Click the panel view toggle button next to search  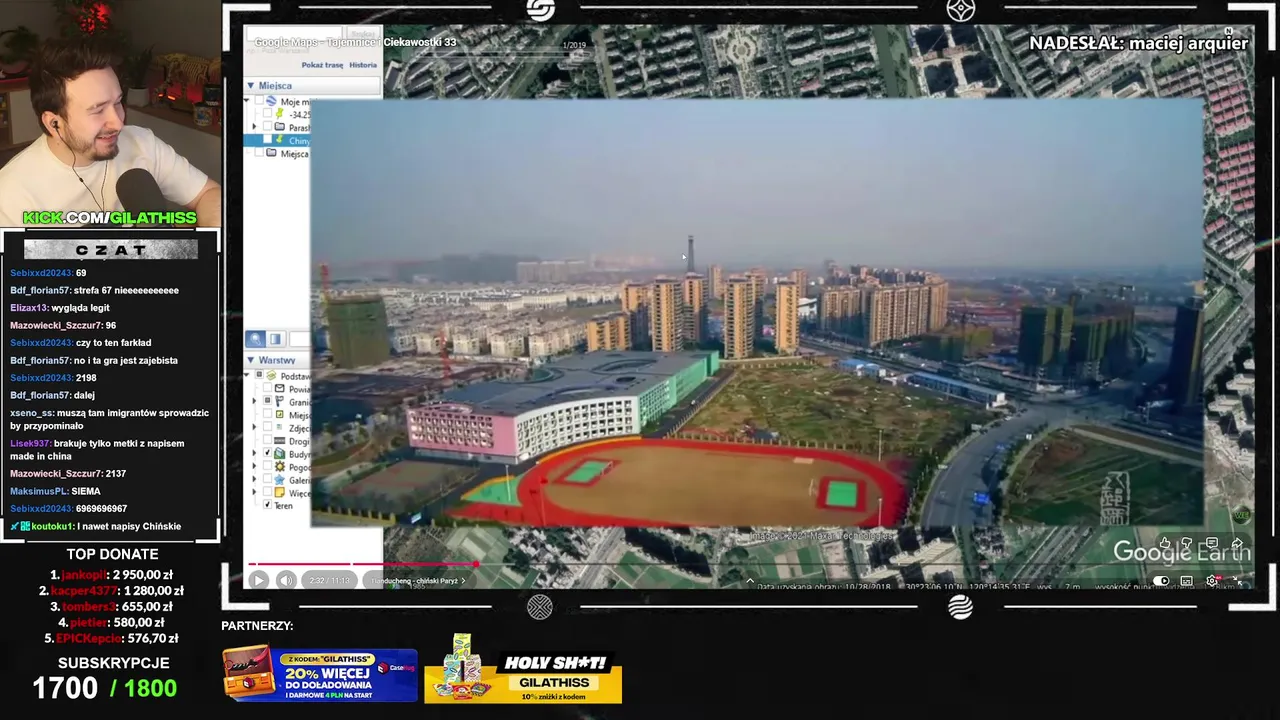[275, 340]
